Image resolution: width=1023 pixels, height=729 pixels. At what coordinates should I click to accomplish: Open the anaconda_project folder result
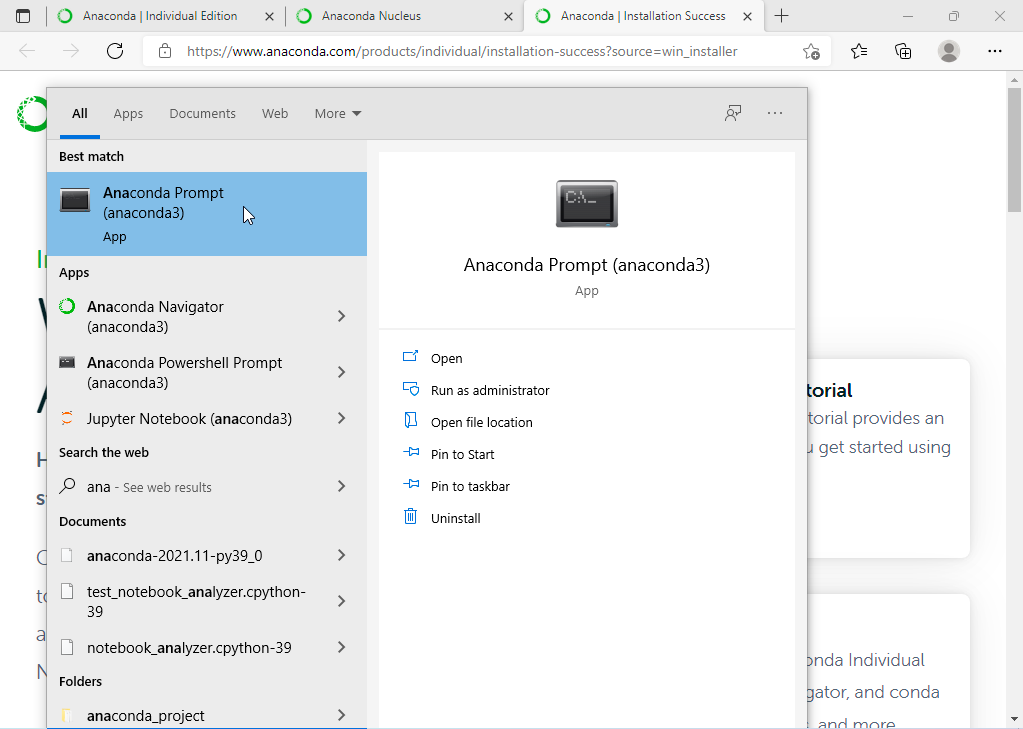207,716
